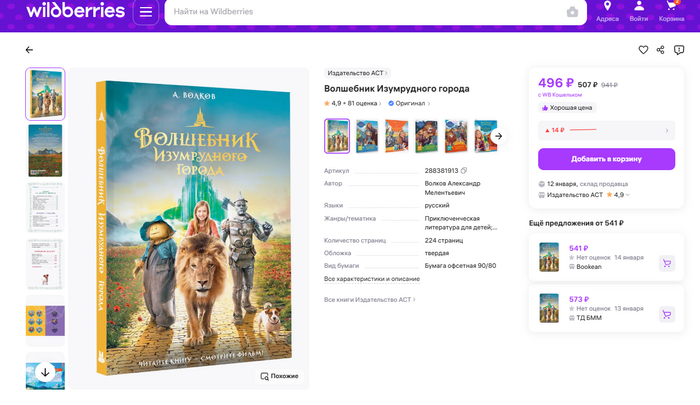Add the ТД БММ 573 ₽ offer to cart

[667, 315]
